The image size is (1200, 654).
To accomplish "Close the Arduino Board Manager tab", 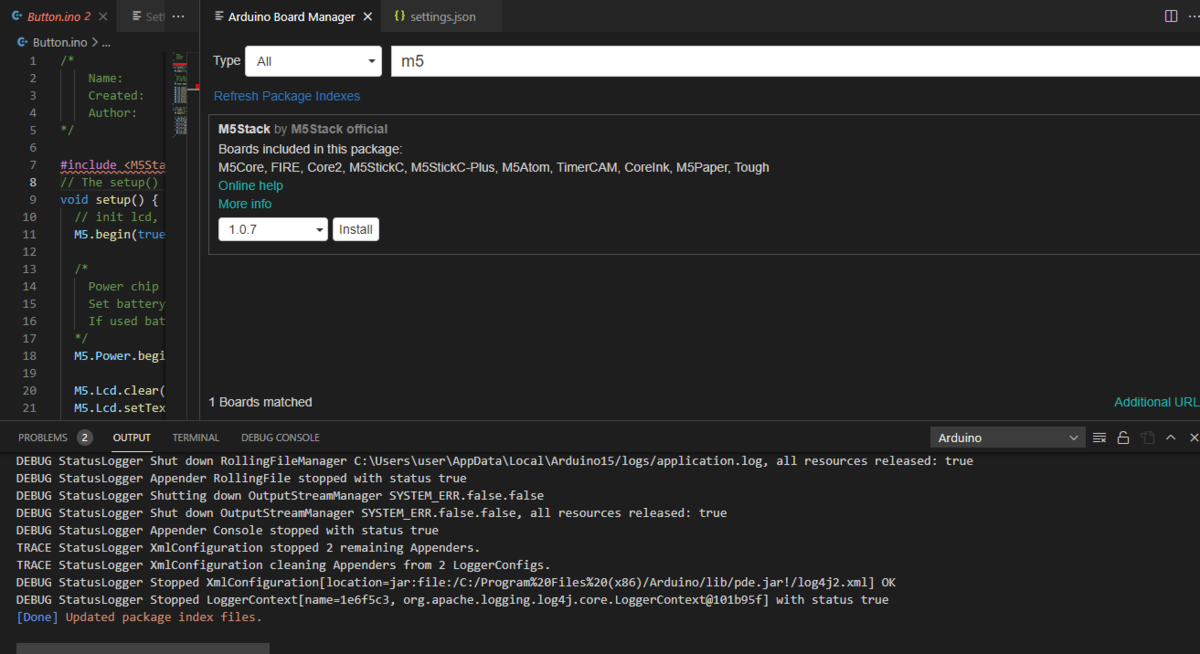I will [368, 17].
